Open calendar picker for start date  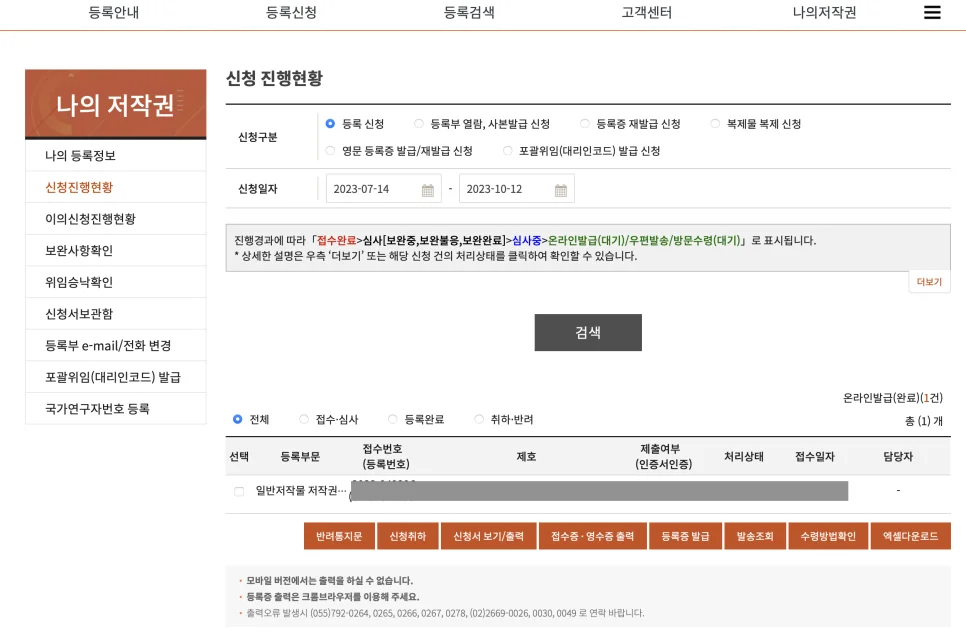(x=428, y=190)
